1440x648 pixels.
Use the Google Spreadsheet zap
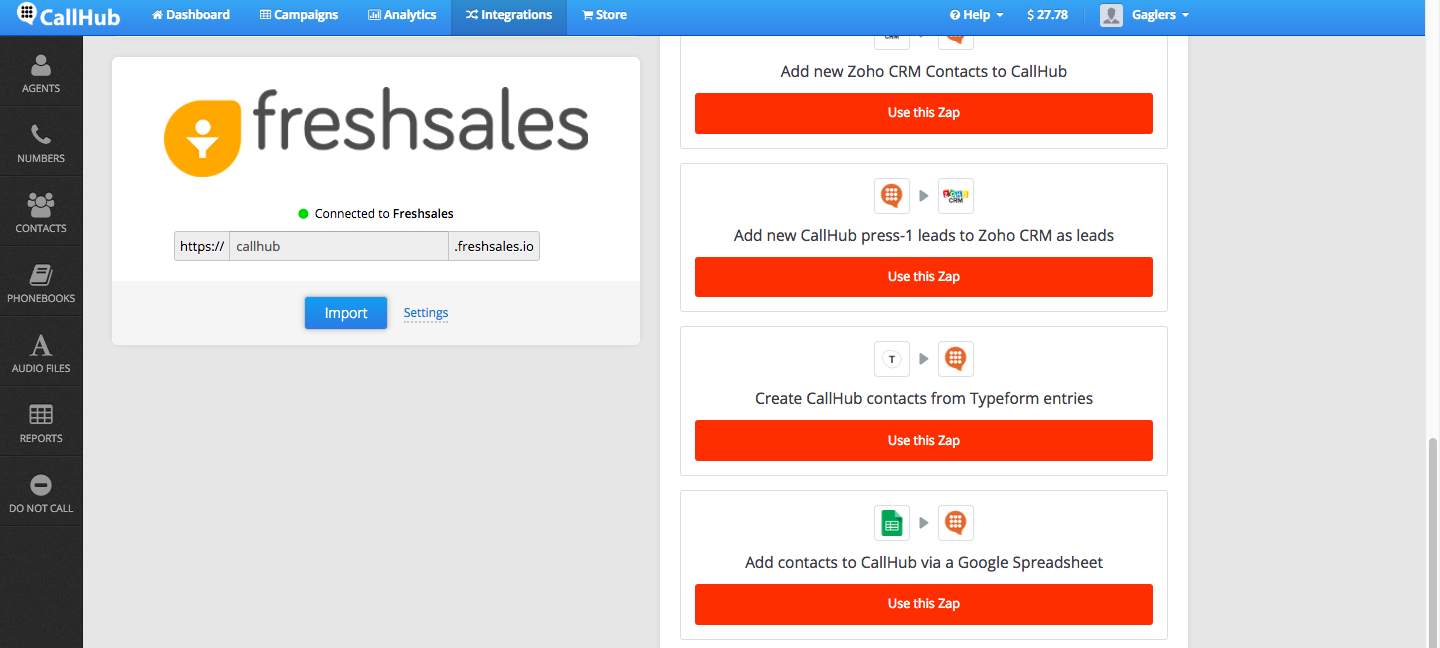tap(924, 604)
